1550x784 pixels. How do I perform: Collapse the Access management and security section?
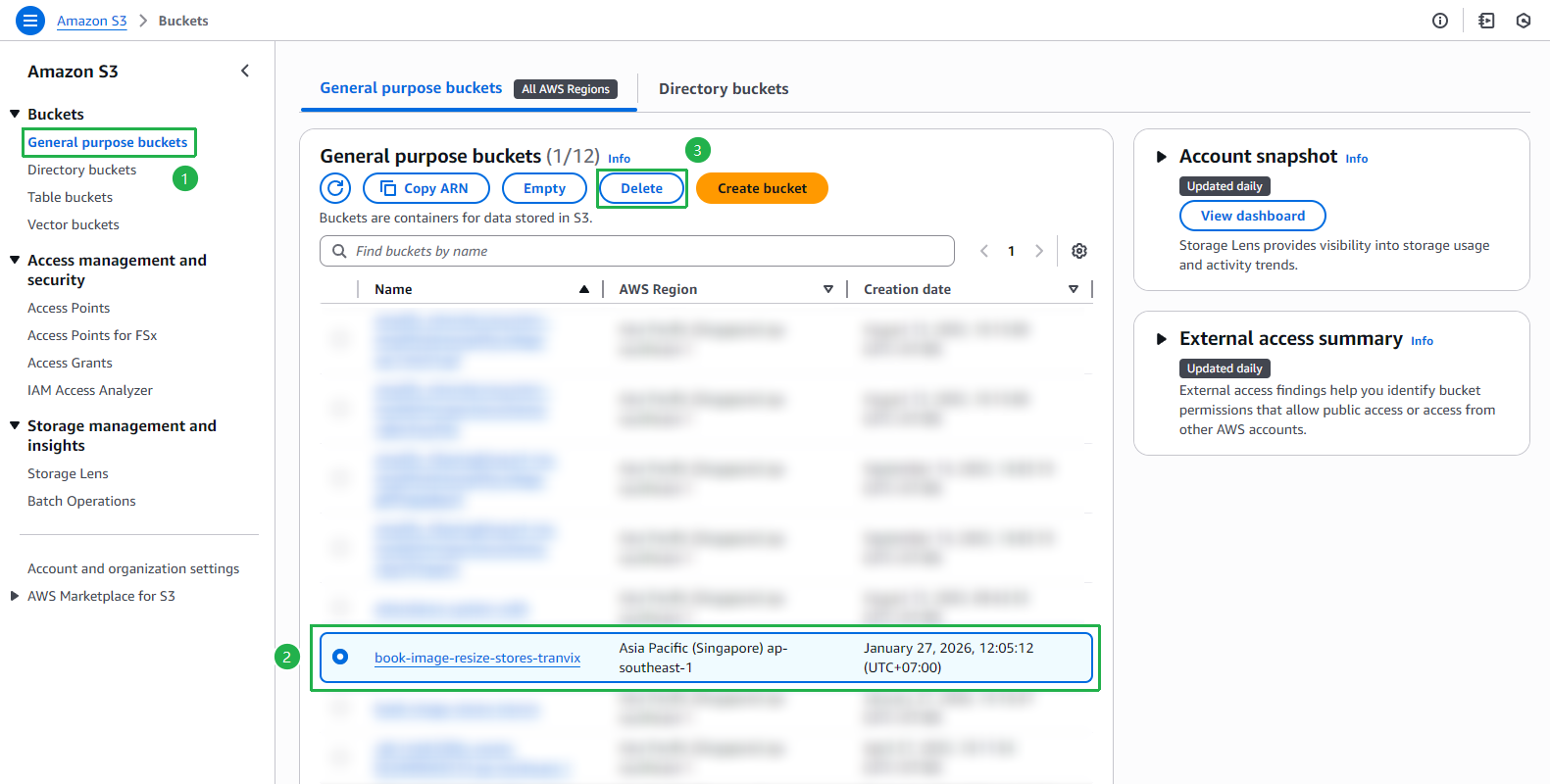coord(15,260)
